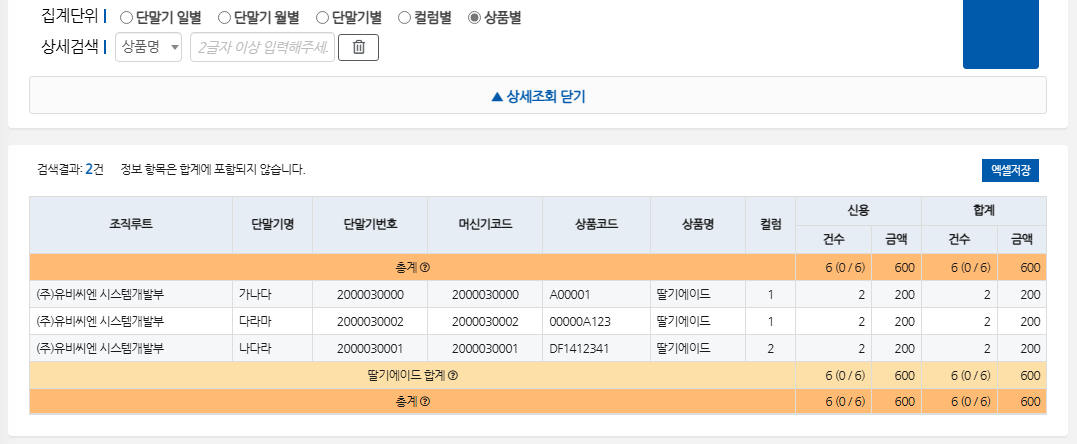
Task: Click the large blue search button
Action: [x=1001, y=34]
